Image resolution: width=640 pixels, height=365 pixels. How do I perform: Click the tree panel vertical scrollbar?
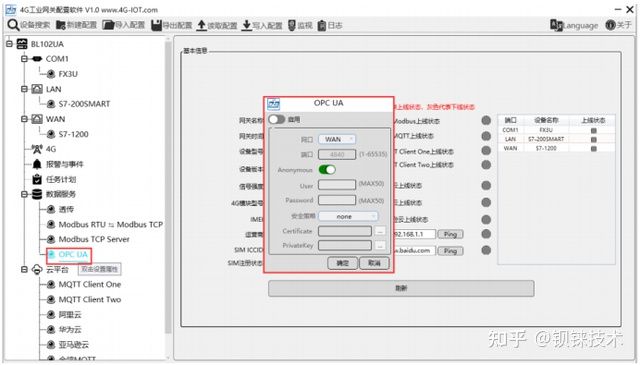click(x=168, y=188)
